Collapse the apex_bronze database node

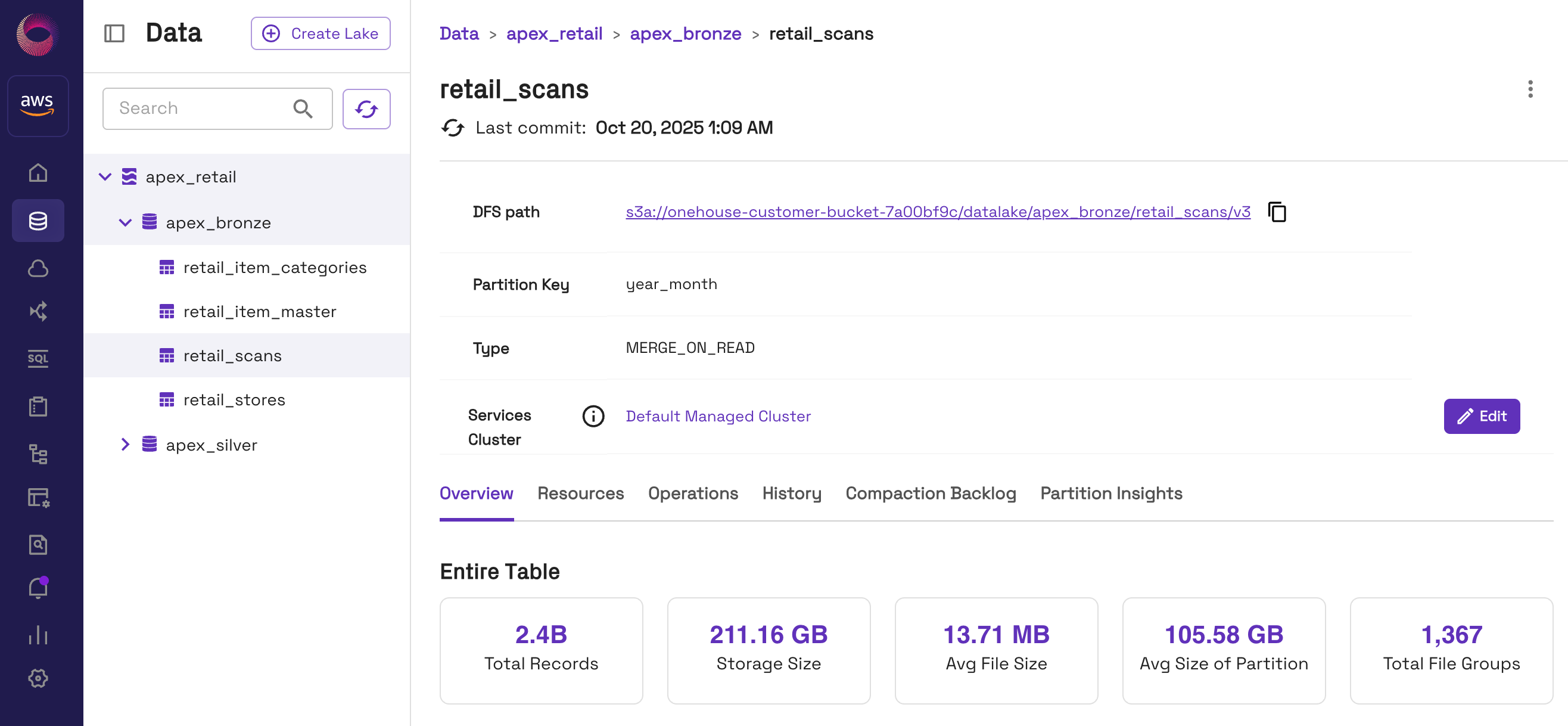pyautogui.click(x=125, y=223)
